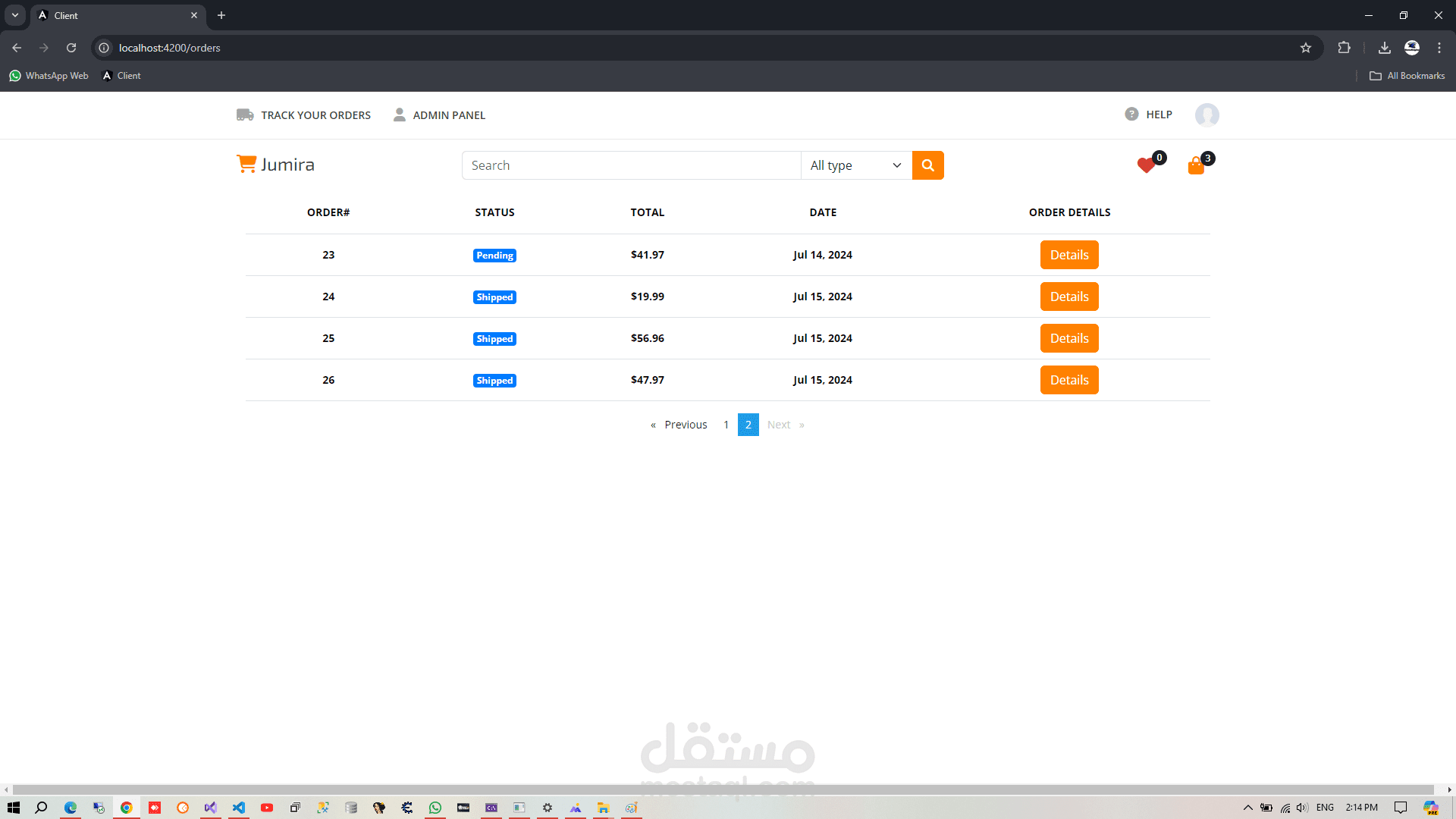Expand the All type dropdown
Screen dimensions: 1456x819
pos(856,165)
